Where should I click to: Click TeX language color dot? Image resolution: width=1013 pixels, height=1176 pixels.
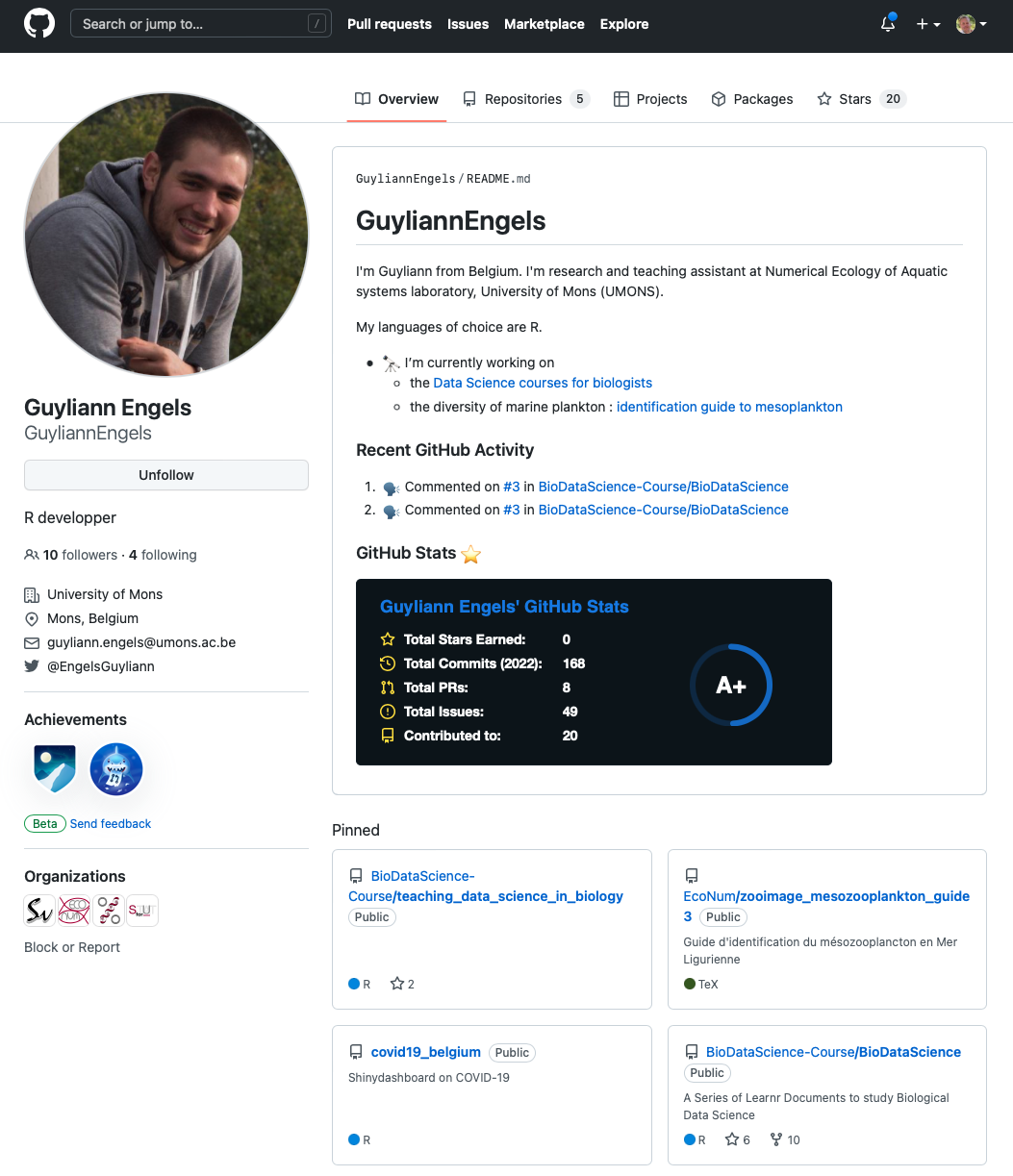[689, 984]
